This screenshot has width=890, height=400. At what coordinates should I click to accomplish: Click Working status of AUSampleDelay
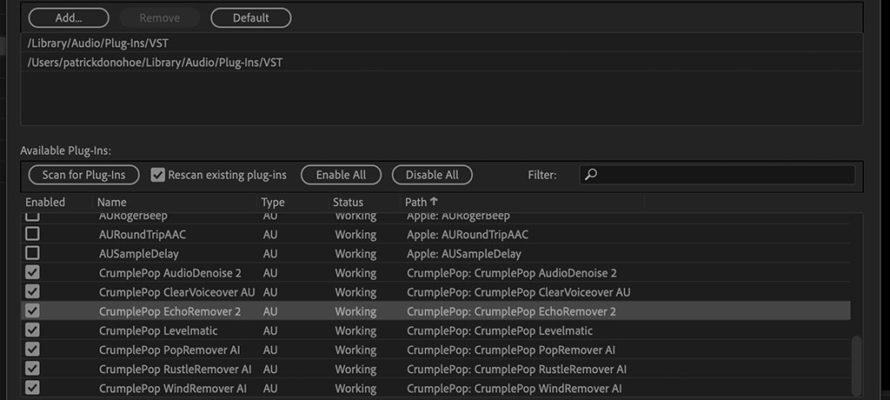(x=355, y=254)
